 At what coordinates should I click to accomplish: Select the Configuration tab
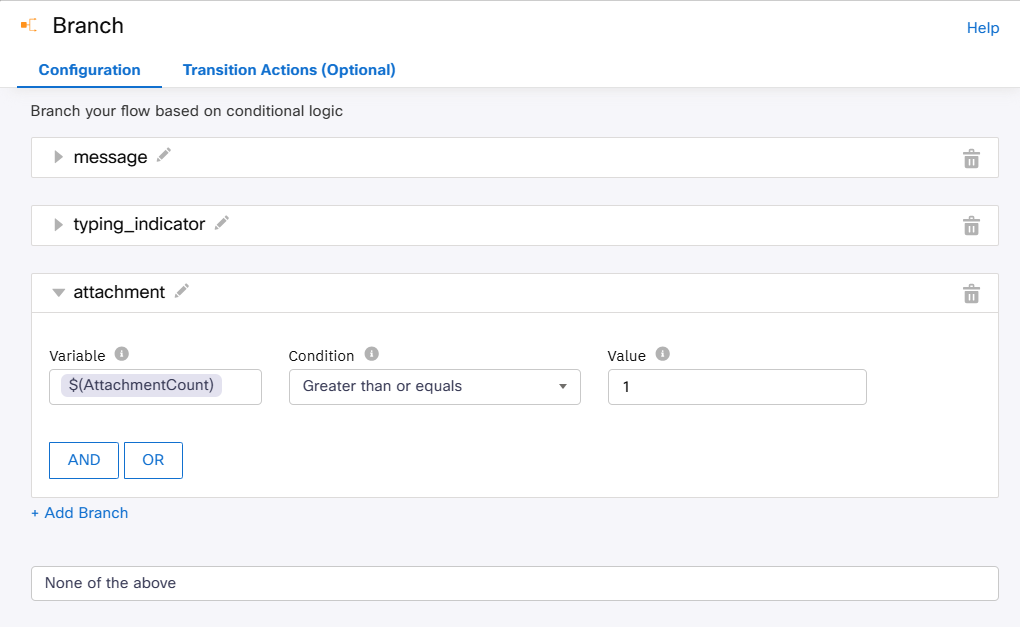click(x=89, y=70)
